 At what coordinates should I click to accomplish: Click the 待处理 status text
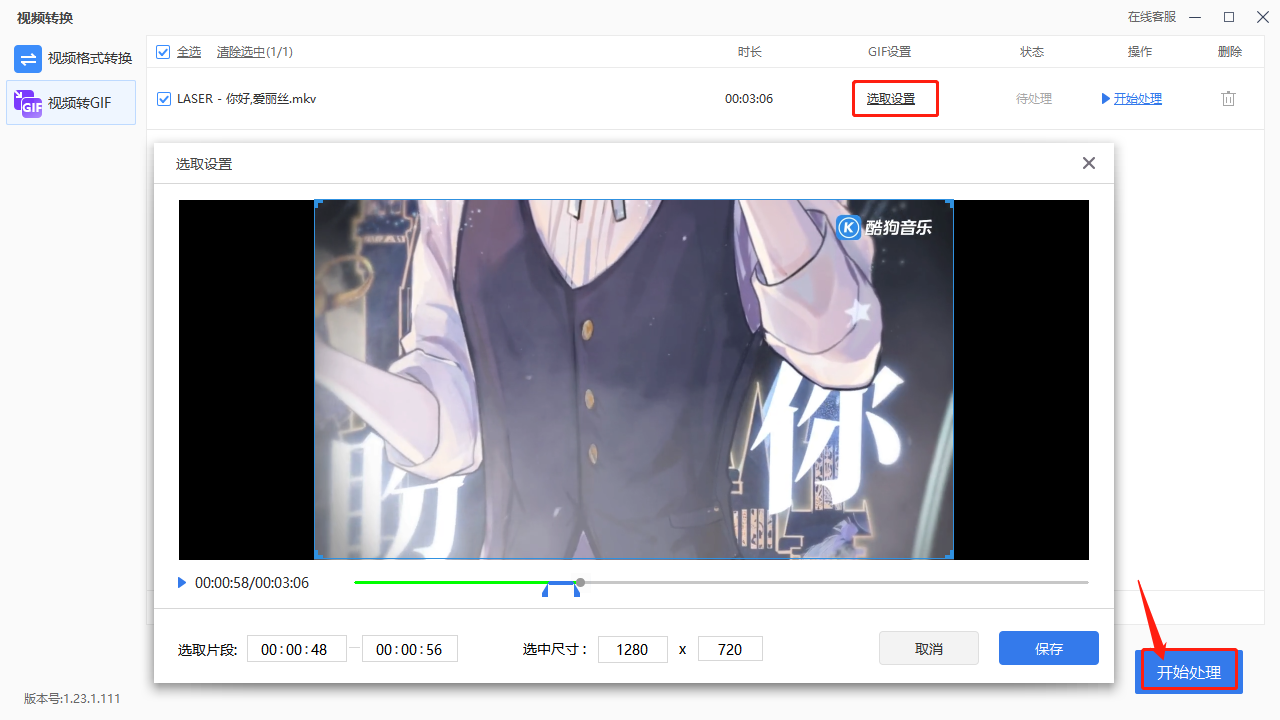tap(1034, 99)
